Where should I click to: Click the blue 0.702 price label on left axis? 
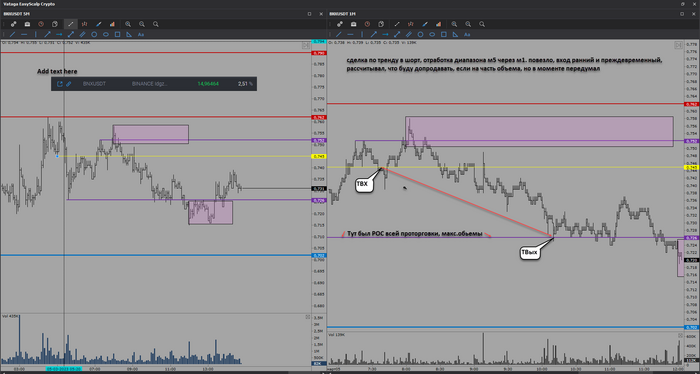tap(320, 256)
